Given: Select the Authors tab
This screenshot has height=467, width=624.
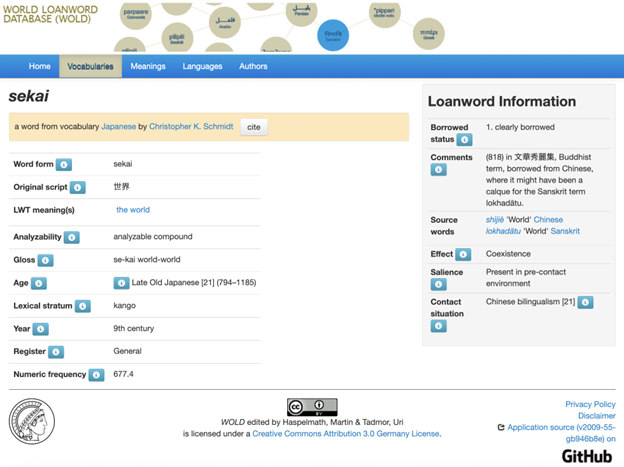Looking at the screenshot, I should coord(253,66).
